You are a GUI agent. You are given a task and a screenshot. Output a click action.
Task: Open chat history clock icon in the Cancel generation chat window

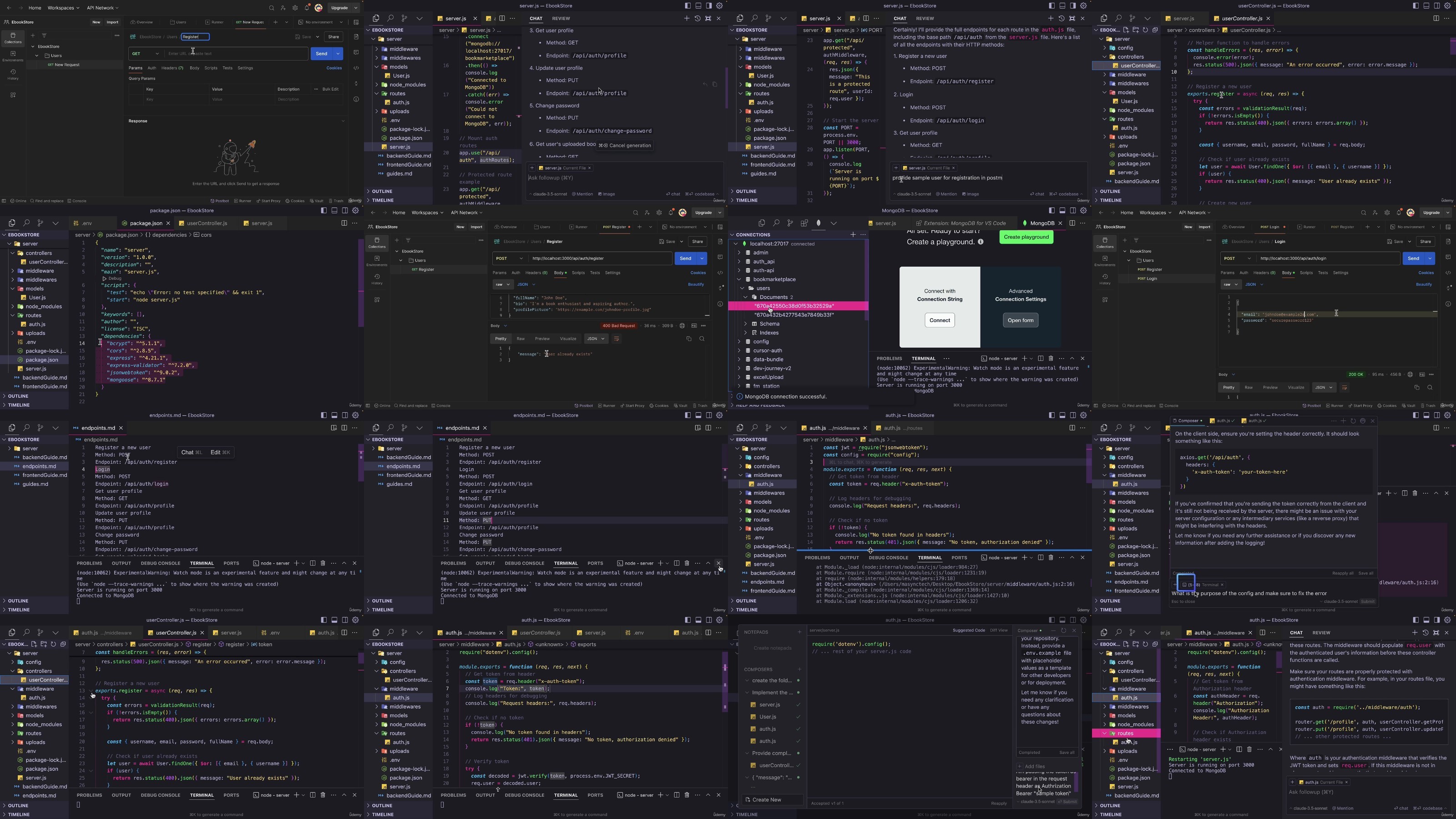[x=698, y=19]
